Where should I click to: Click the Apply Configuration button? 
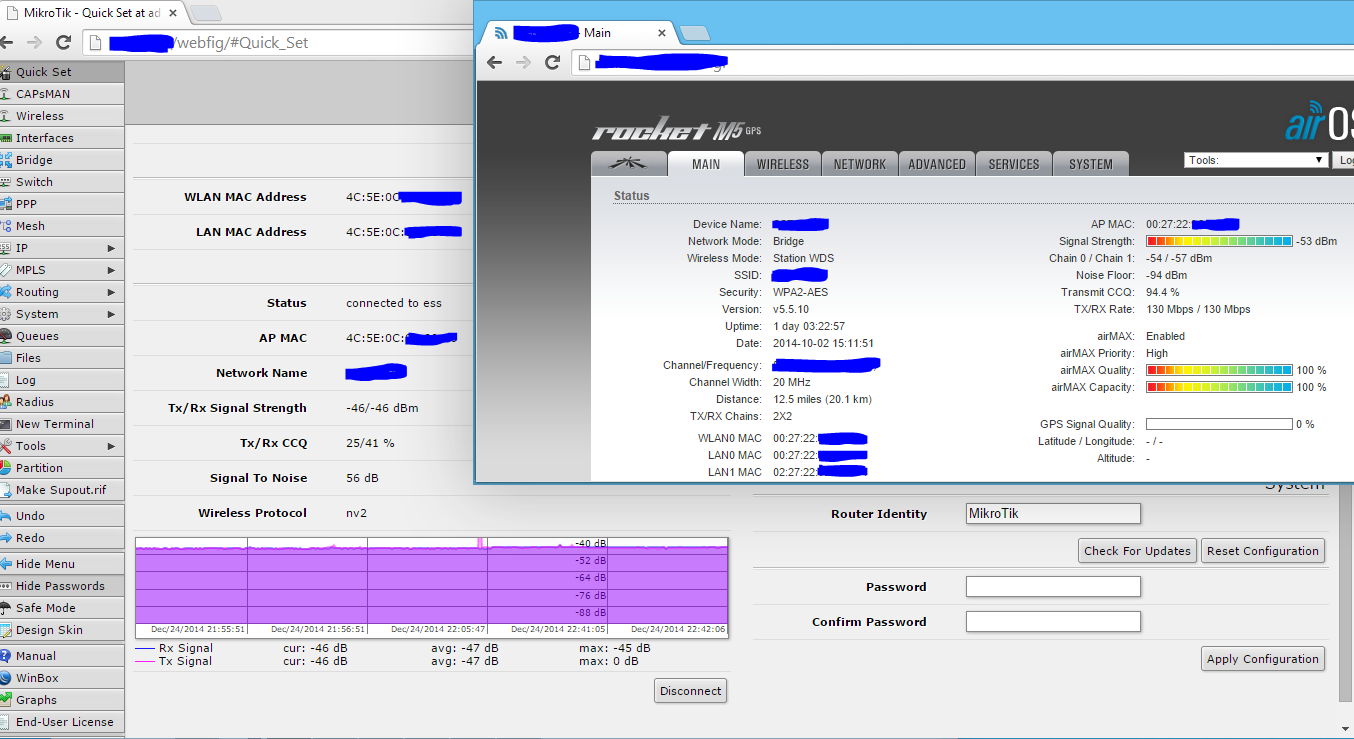pyautogui.click(x=1263, y=659)
